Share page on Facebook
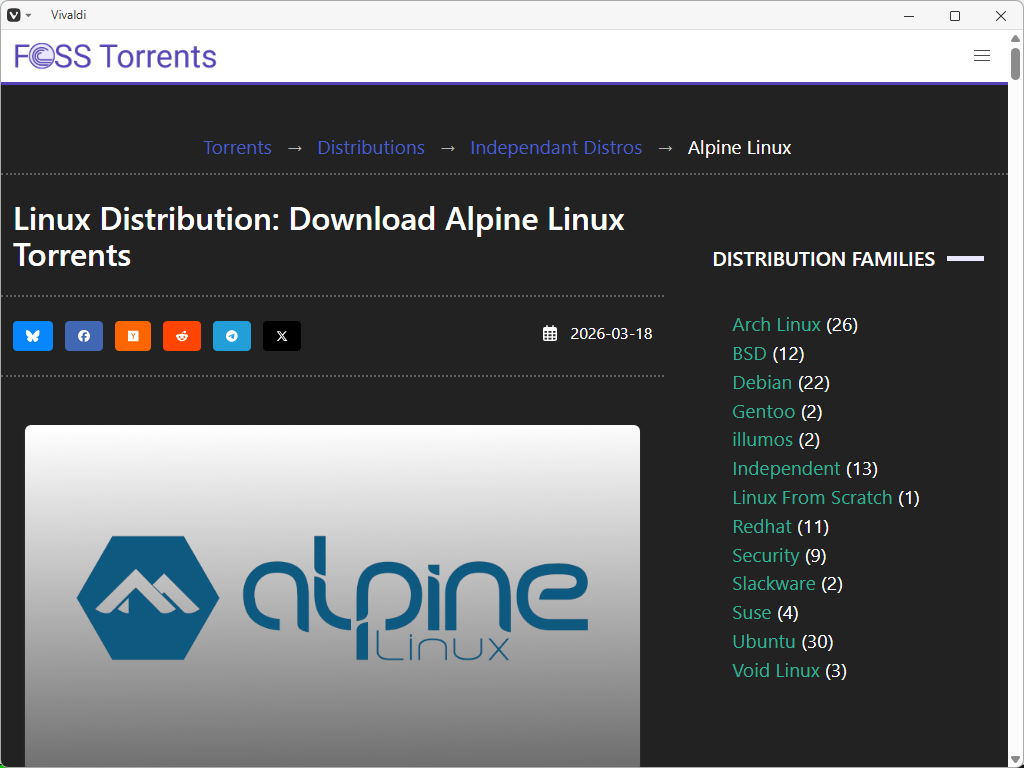Image resolution: width=1024 pixels, height=768 pixels. [x=84, y=336]
